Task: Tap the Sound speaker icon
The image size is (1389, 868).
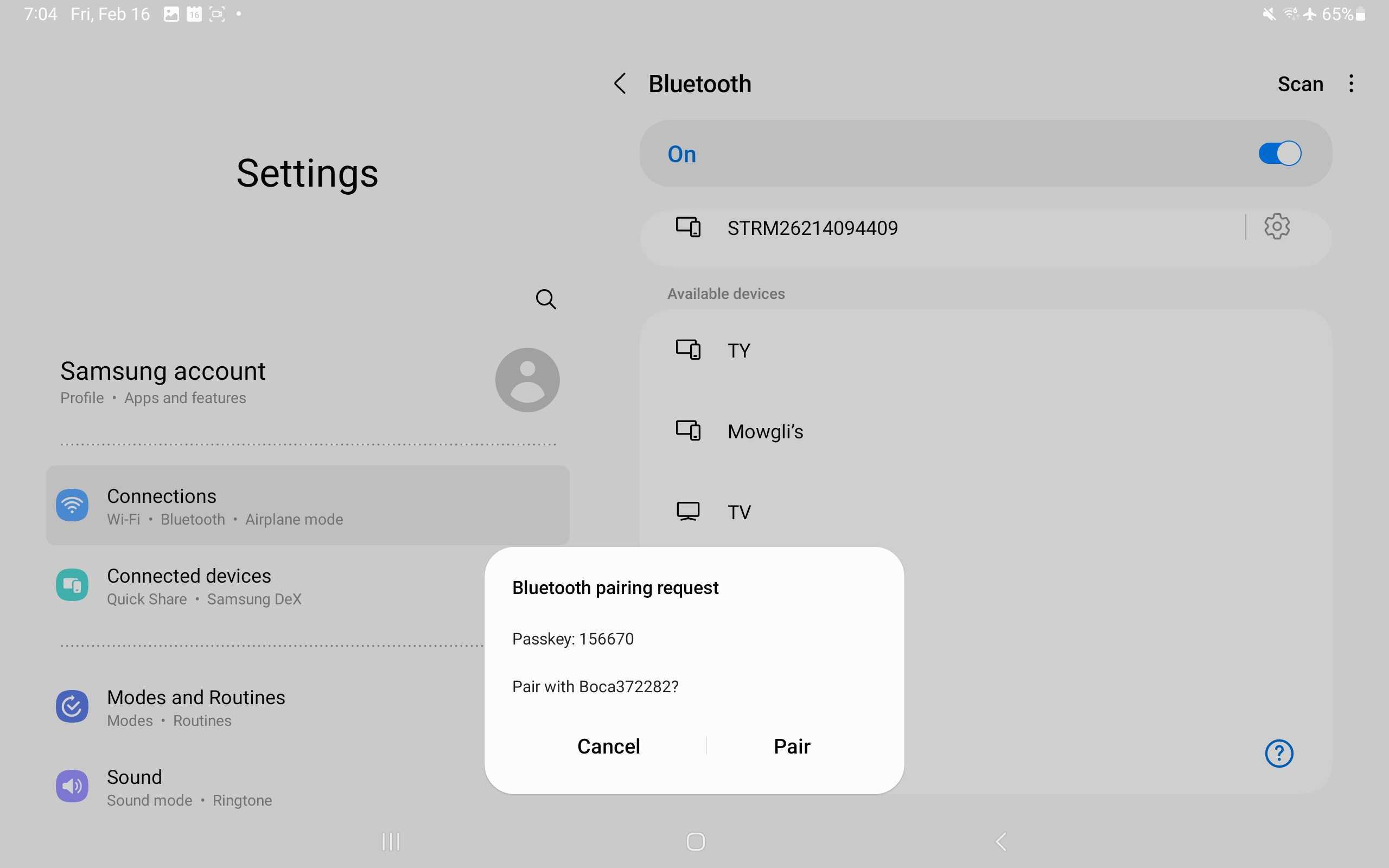Action: pyautogui.click(x=72, y=786)
